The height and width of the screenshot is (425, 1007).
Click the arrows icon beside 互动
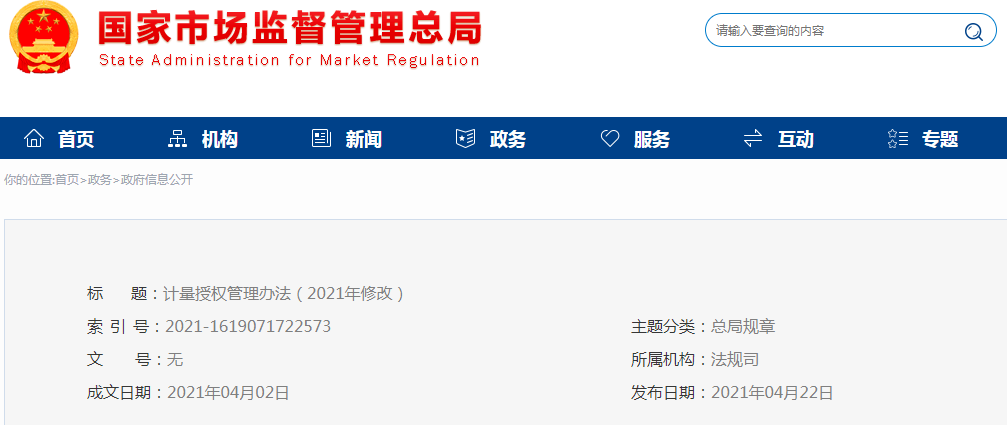point(753,138)
